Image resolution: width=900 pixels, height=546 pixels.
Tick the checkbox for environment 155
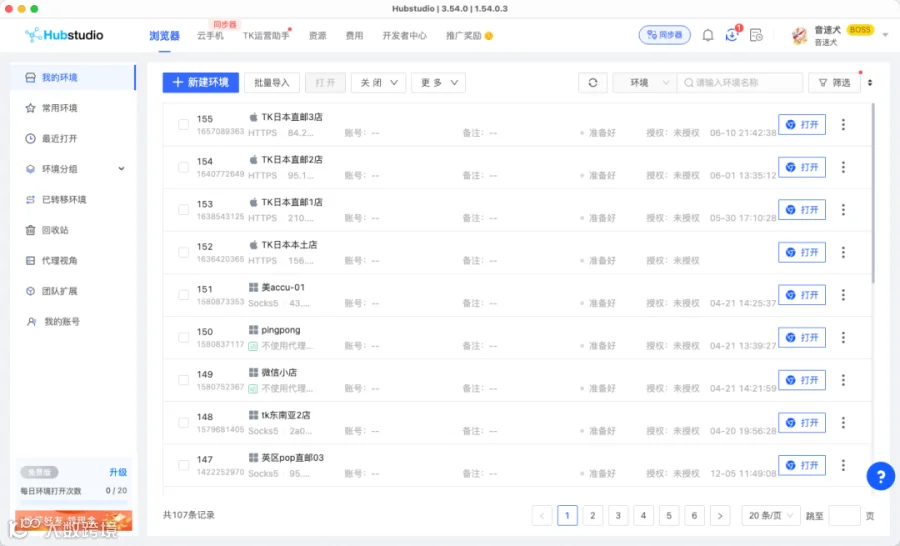pos(183,125)
